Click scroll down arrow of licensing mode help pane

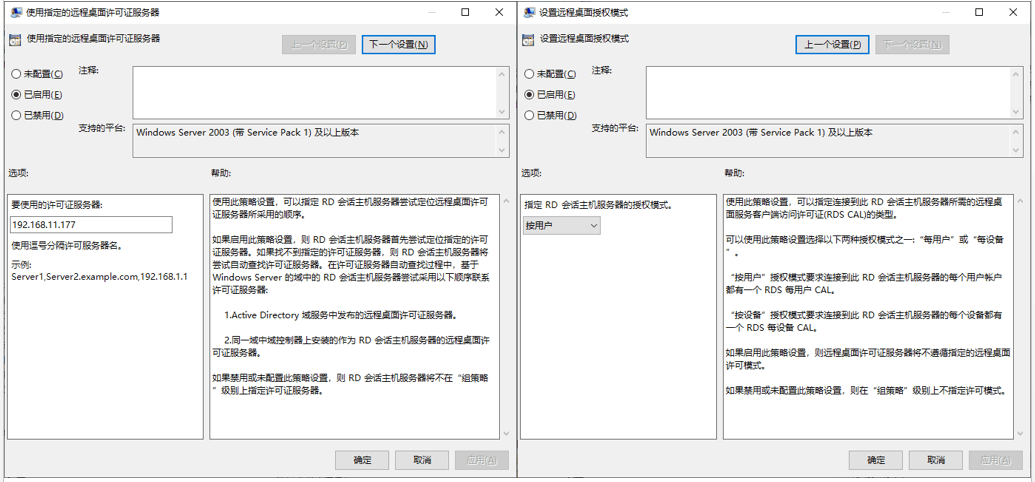1019,434
